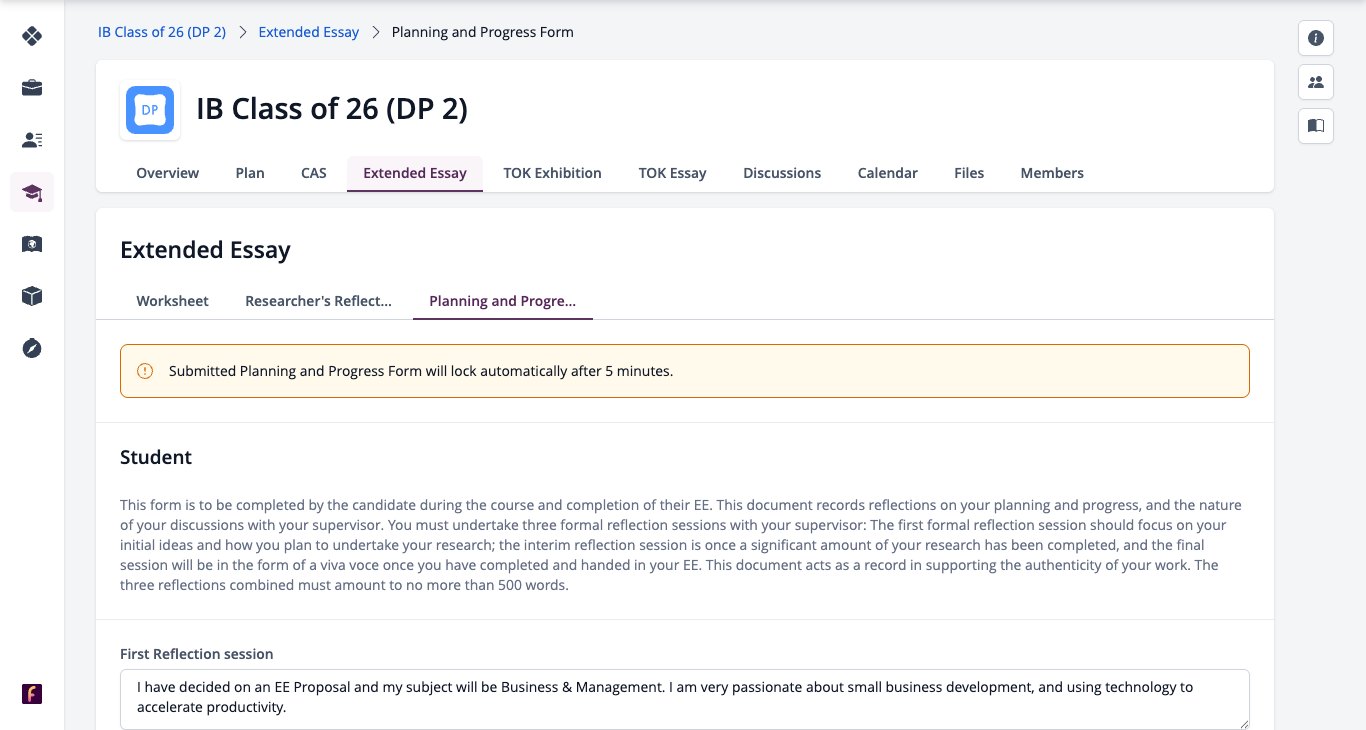The image size is (1366, 730).
Task: Click the cube icon in sidebar
Action: pos(32,296)
